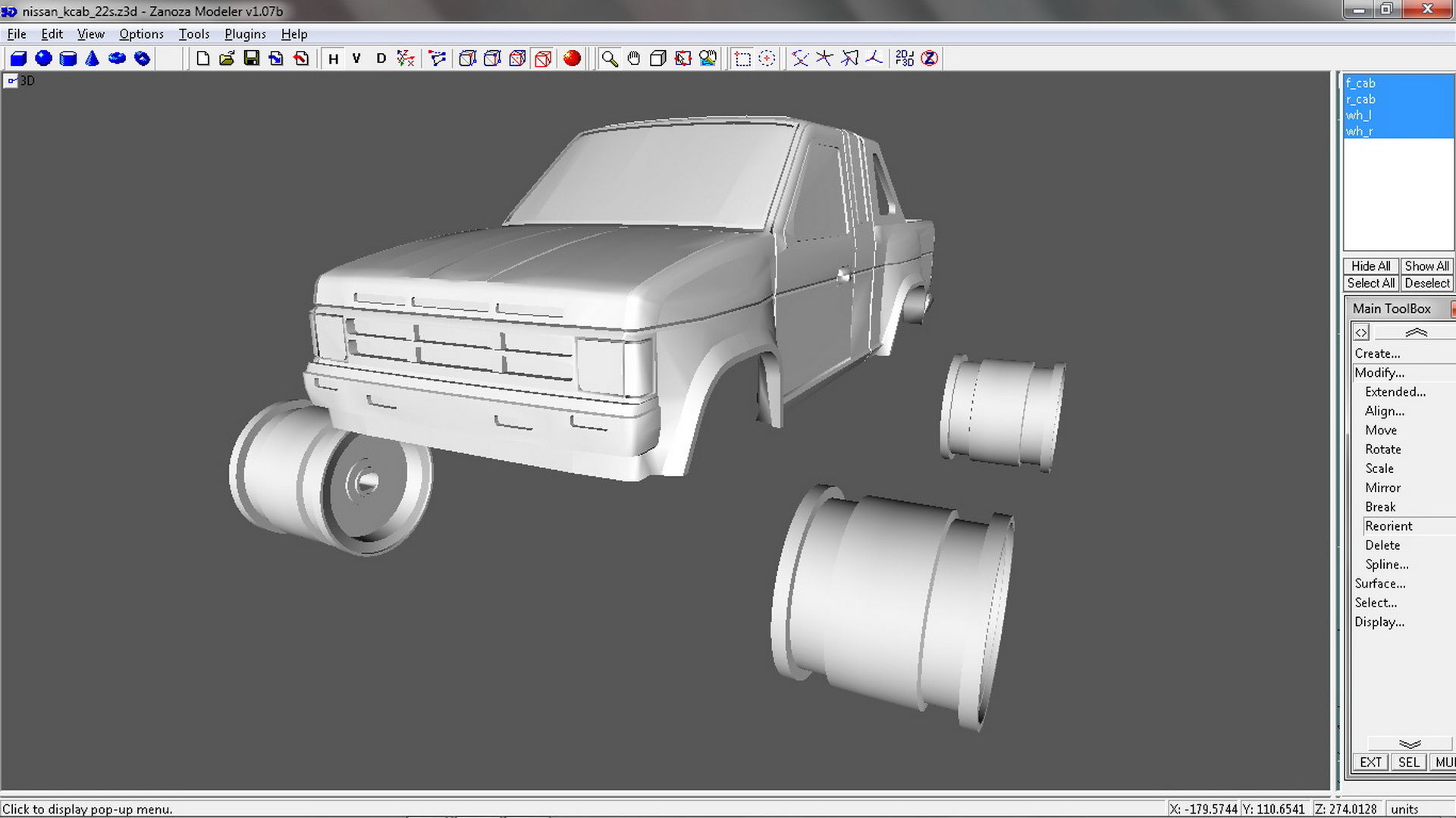This screenshot has height=818, width=1456.
Task: Select third cube display mode icon
Action: pyautogui.click(x=517, y=58)
